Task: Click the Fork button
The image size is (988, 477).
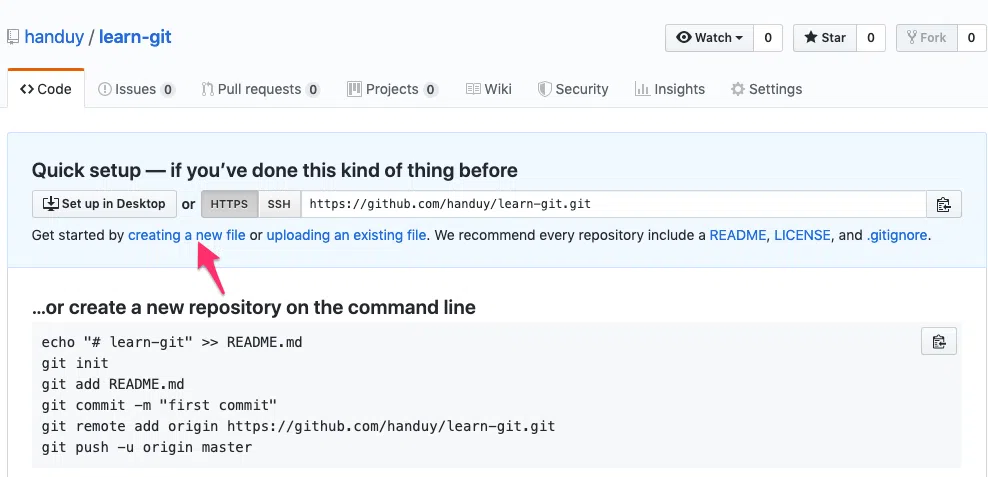Action: pyautogui.click(x=927, y=38)
